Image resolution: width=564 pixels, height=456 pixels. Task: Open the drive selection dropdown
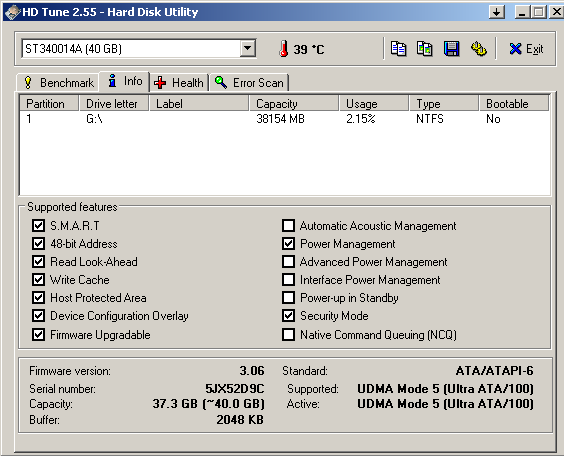[248, 48]
